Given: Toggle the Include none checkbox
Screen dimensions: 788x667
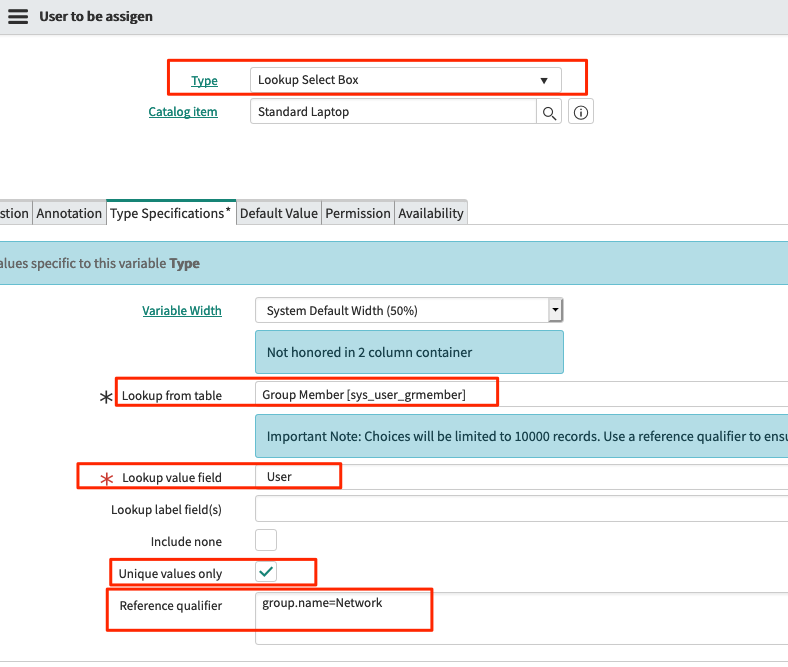Looking at the screenshot, I should [x=266, y=540].
